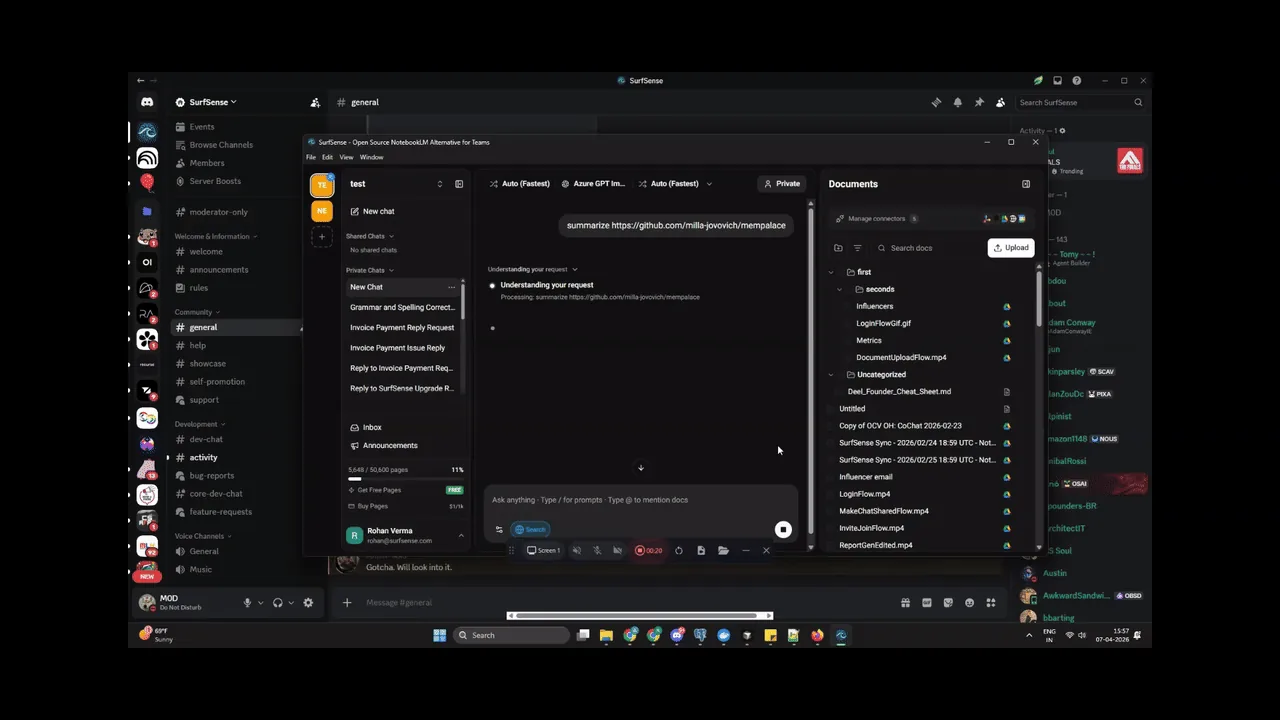1280x720 pixels.
Task: Open File menu in SurfSense window
Action: point(311,157)
